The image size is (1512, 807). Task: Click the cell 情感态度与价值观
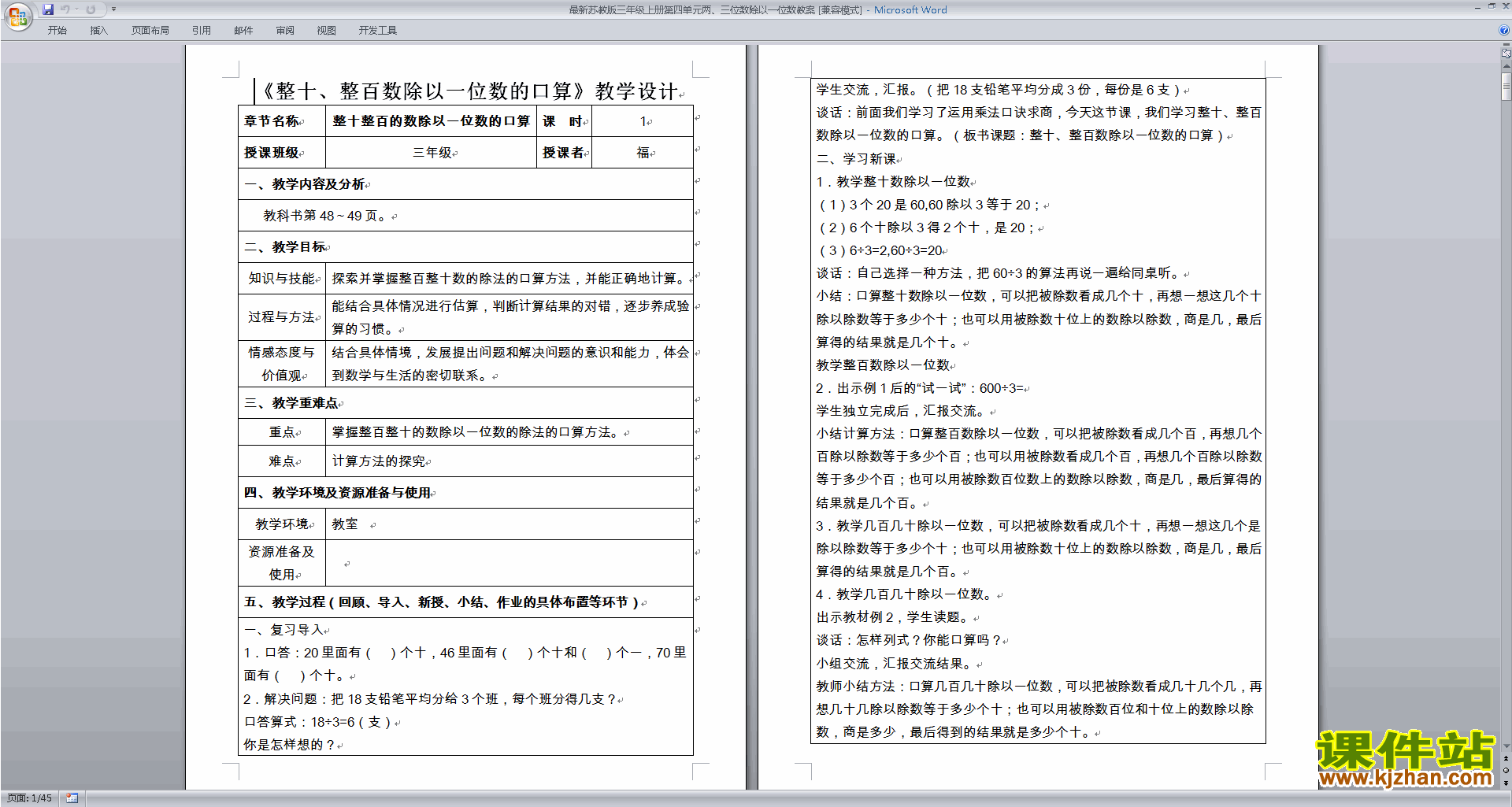coord(282,364)
